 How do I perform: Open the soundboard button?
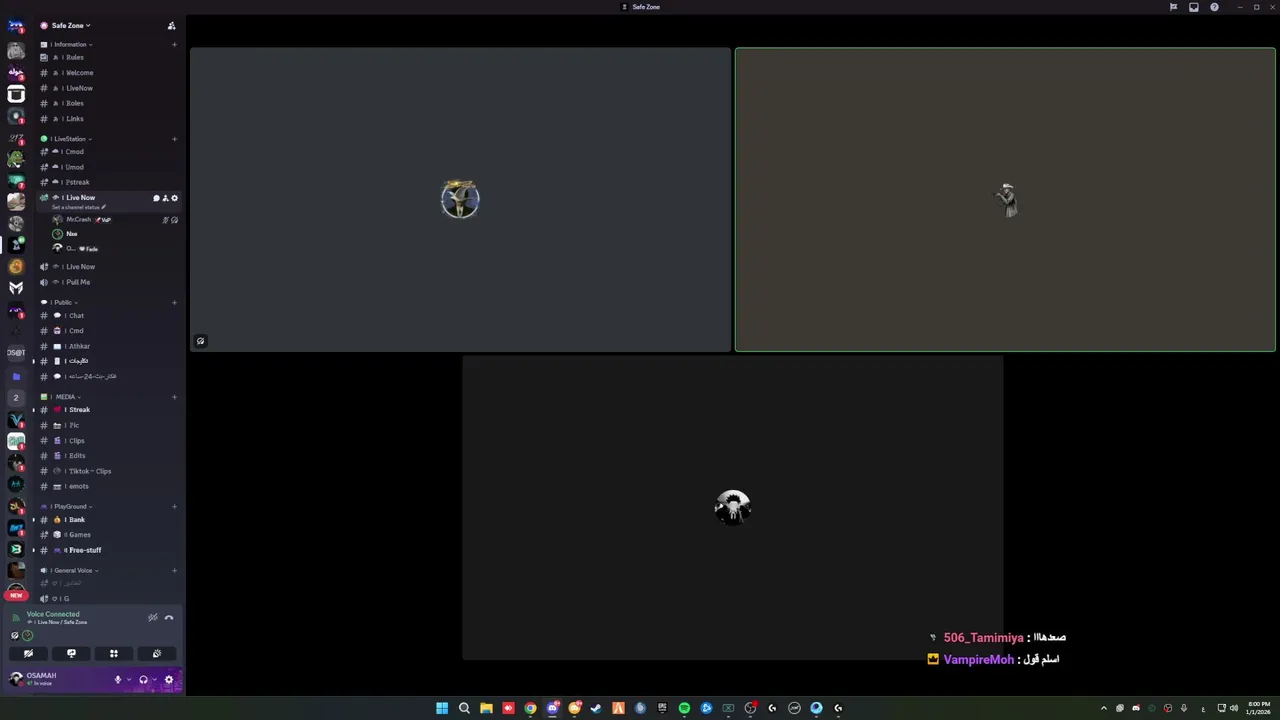pos(157,653)
